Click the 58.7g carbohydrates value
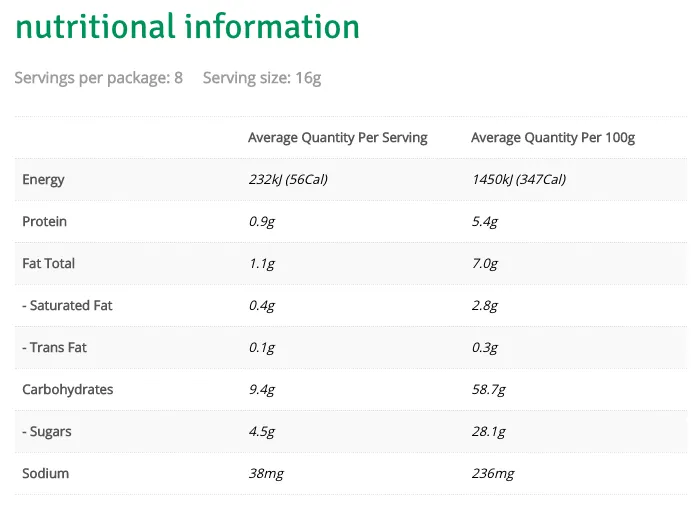 pyautogui.click(x=489, y=390)
